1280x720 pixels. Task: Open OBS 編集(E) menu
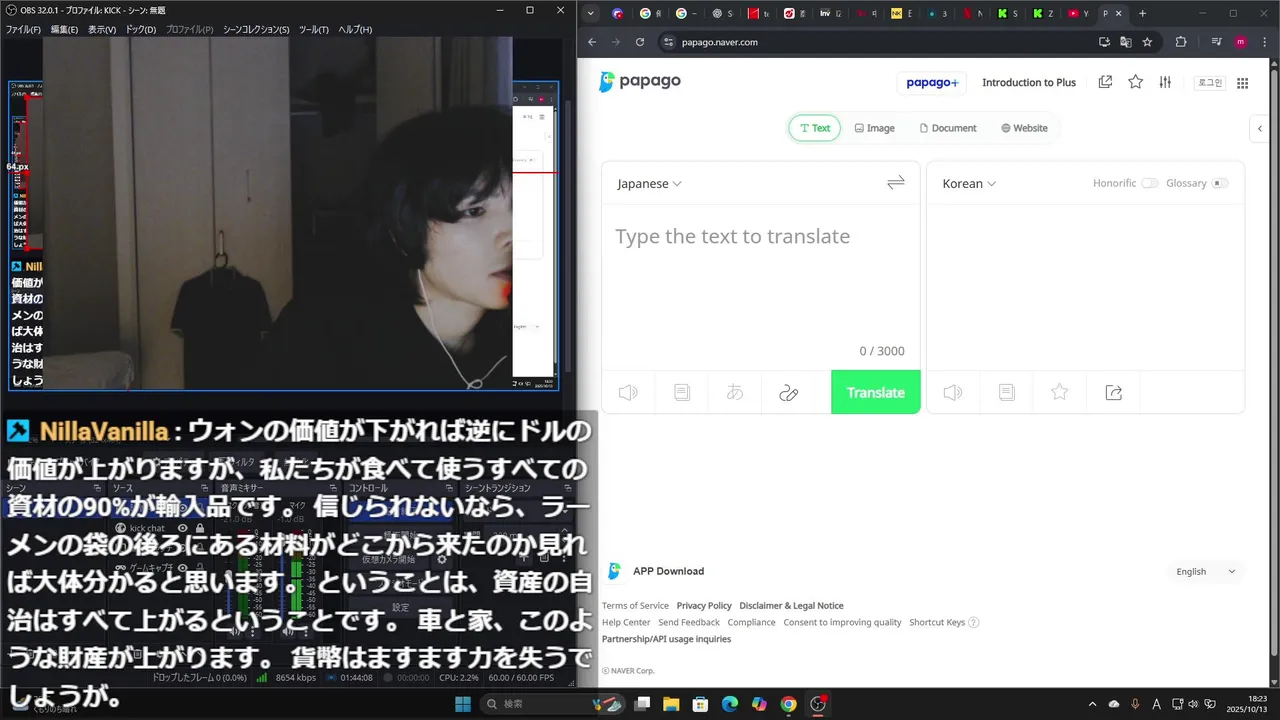[x=64, y=29]
